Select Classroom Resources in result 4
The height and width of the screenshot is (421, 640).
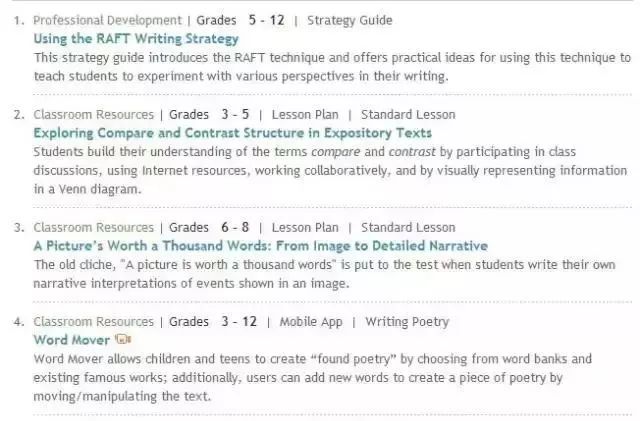(x=93, y=322)
